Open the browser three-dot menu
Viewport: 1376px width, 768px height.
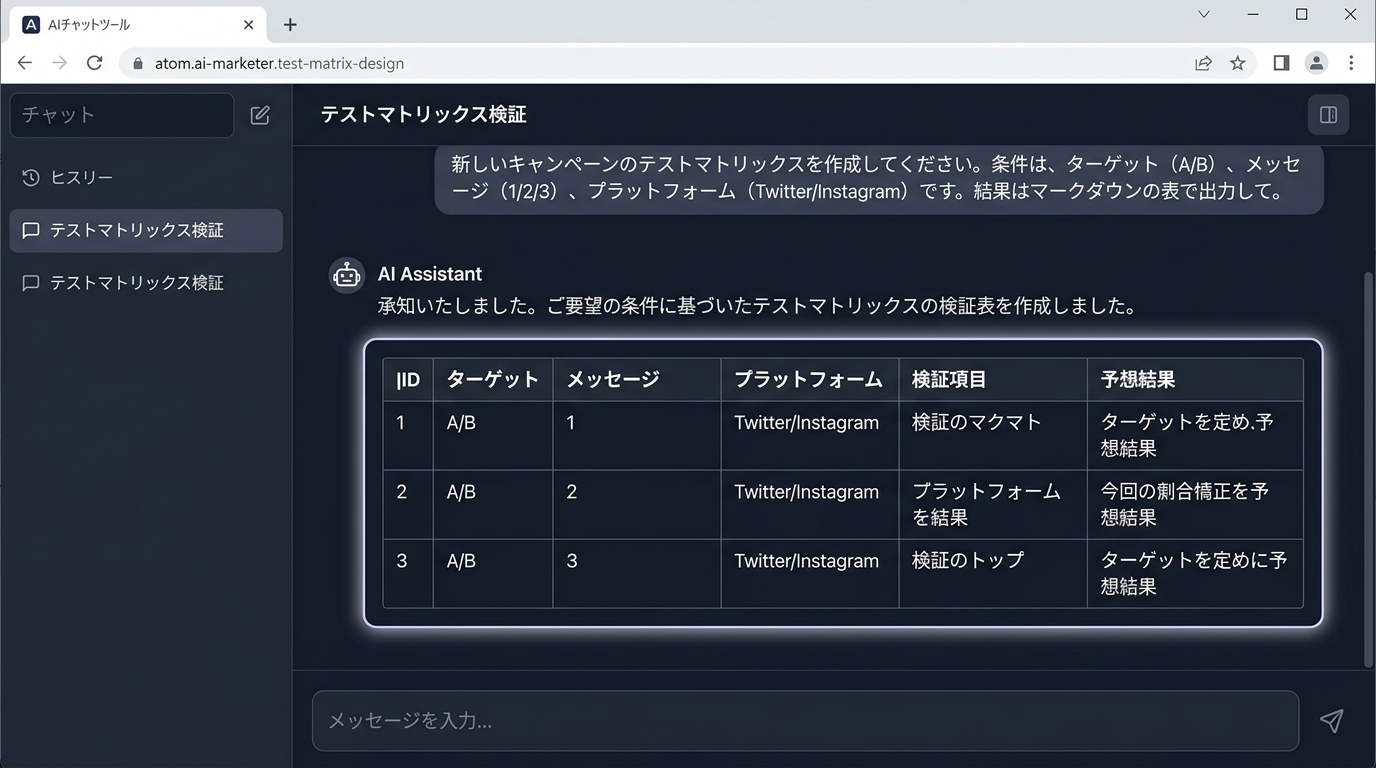[1351, 63]
